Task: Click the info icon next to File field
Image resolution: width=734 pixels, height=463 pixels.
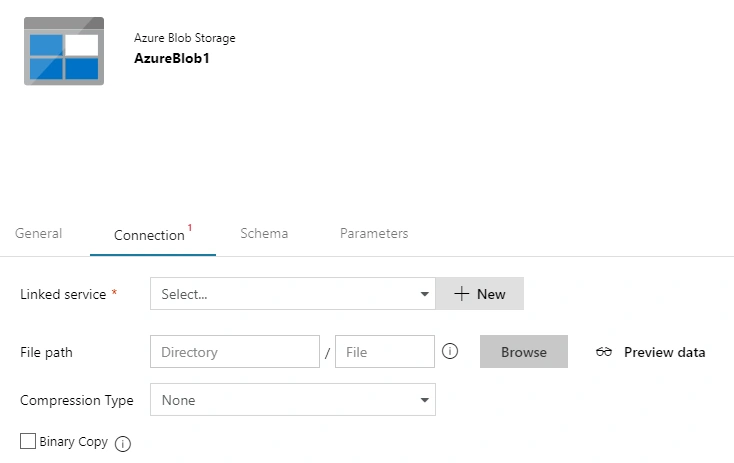Action: coord(450,351)
